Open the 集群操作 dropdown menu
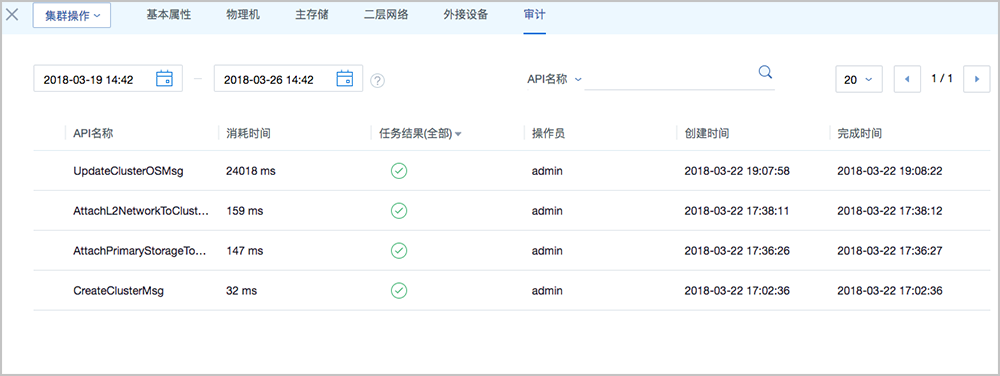This screenshot has height=376, width=1000. coord(72,15)
